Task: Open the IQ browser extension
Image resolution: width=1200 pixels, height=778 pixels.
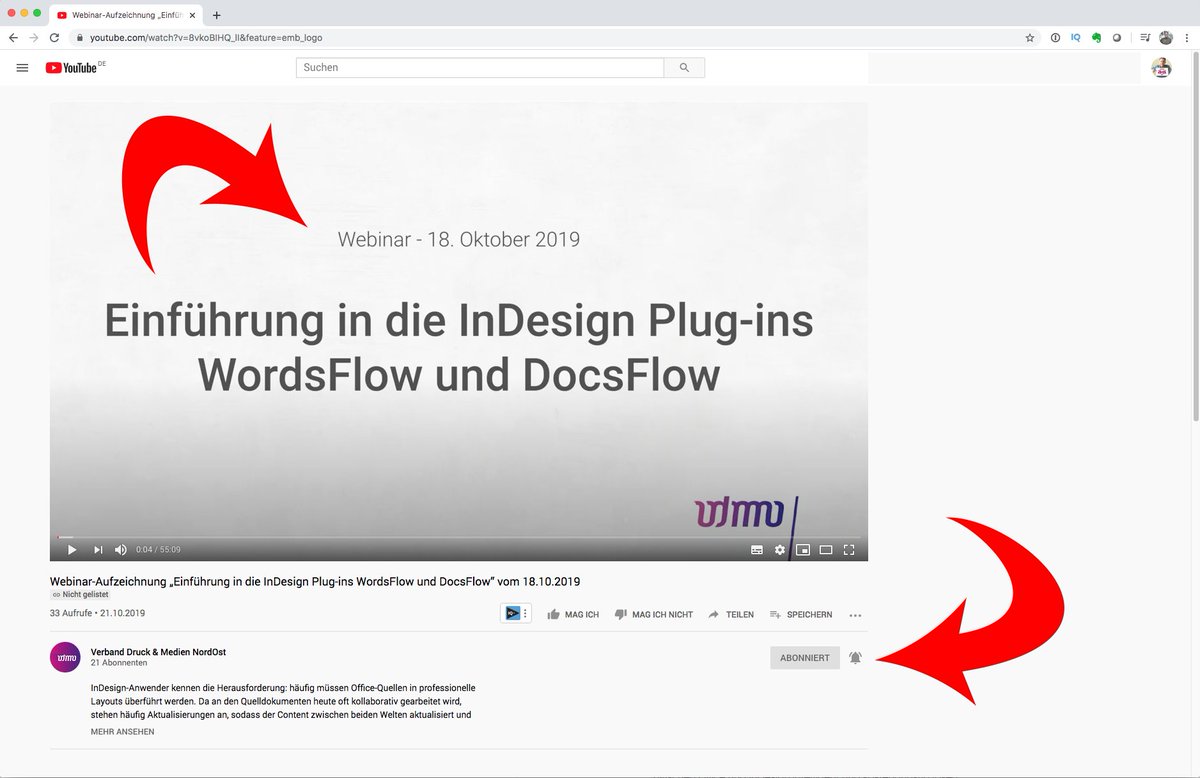Action: (1076, 37)
